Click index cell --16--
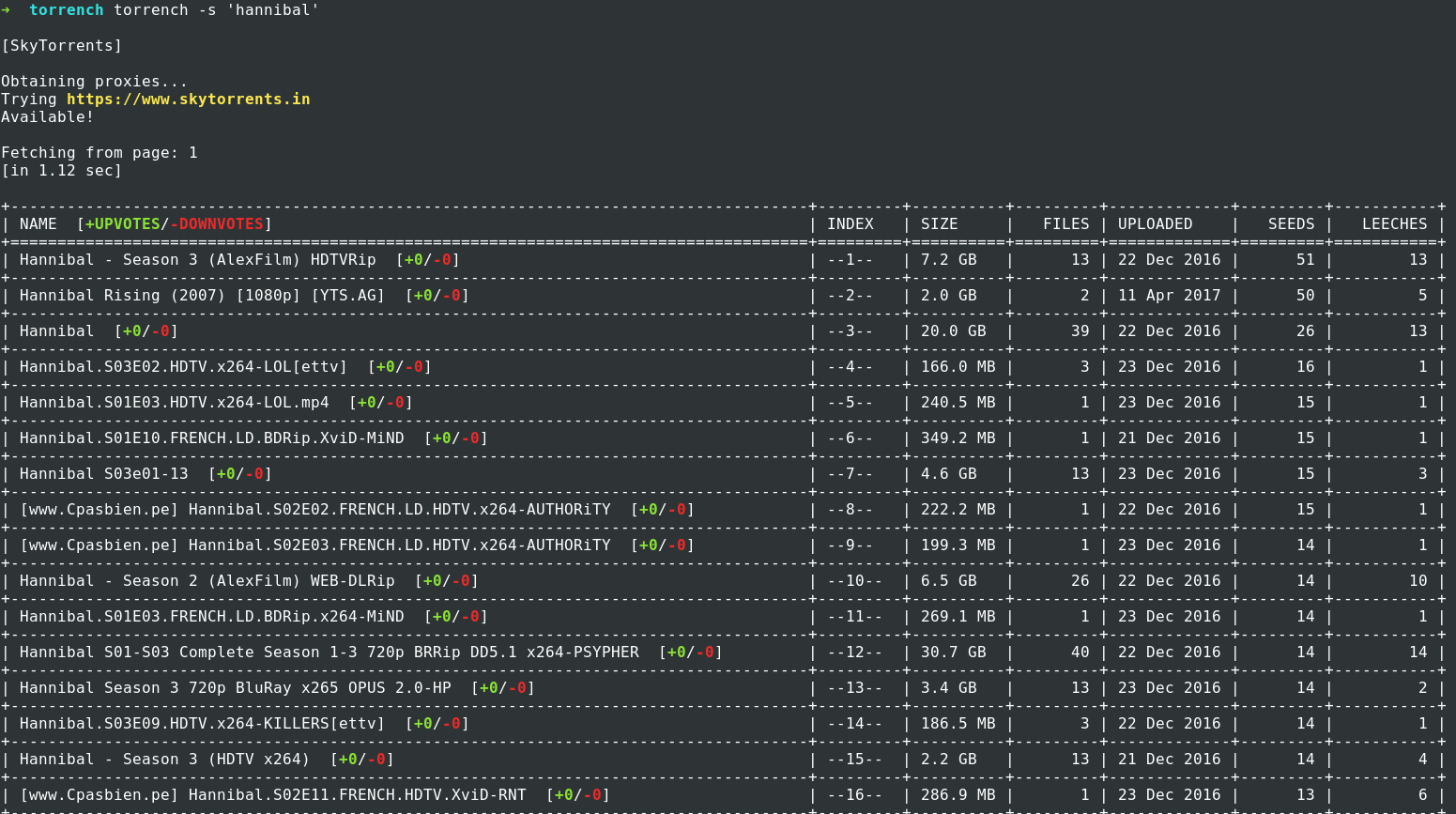The width and height of the screenshot is (1456, 814). (855, 794)
